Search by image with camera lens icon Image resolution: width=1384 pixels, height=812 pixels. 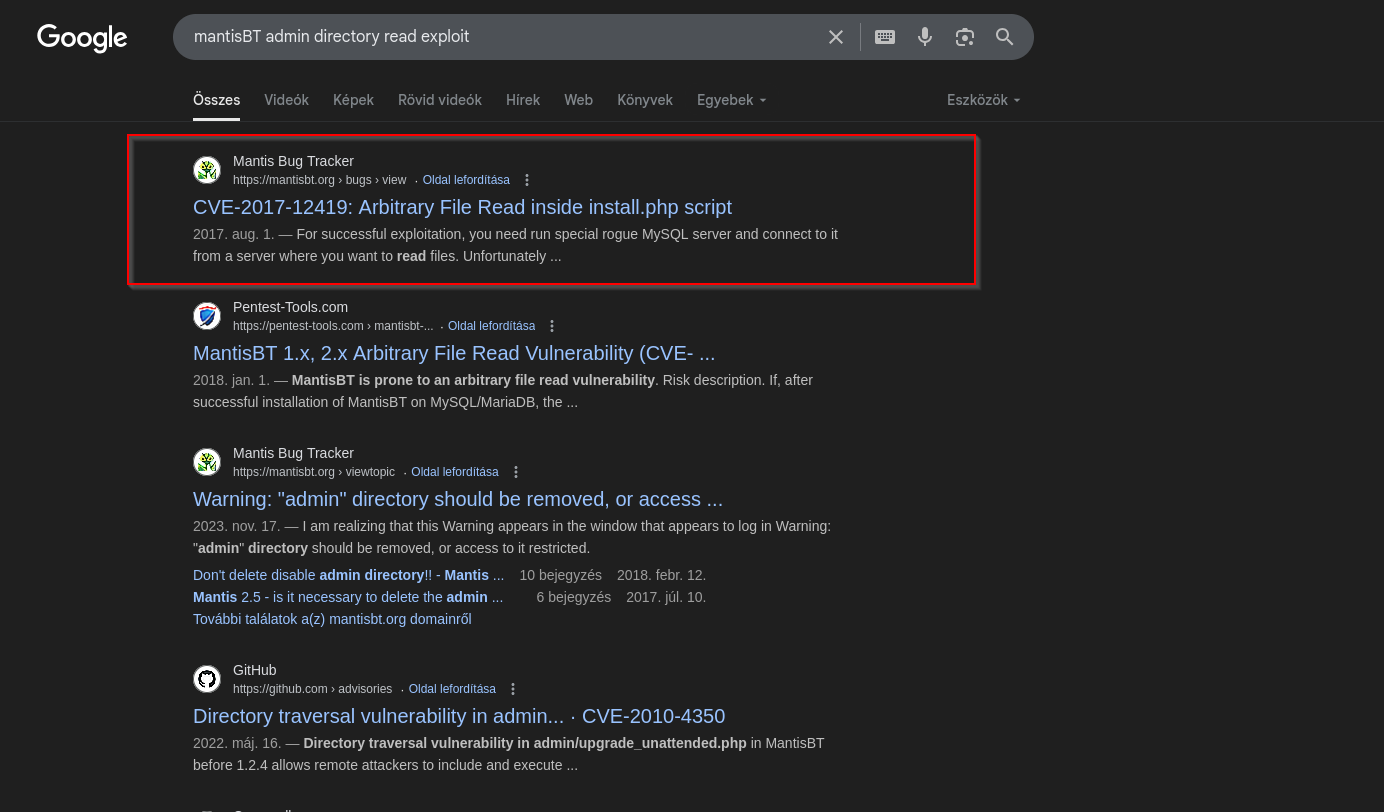coord(965,37)
